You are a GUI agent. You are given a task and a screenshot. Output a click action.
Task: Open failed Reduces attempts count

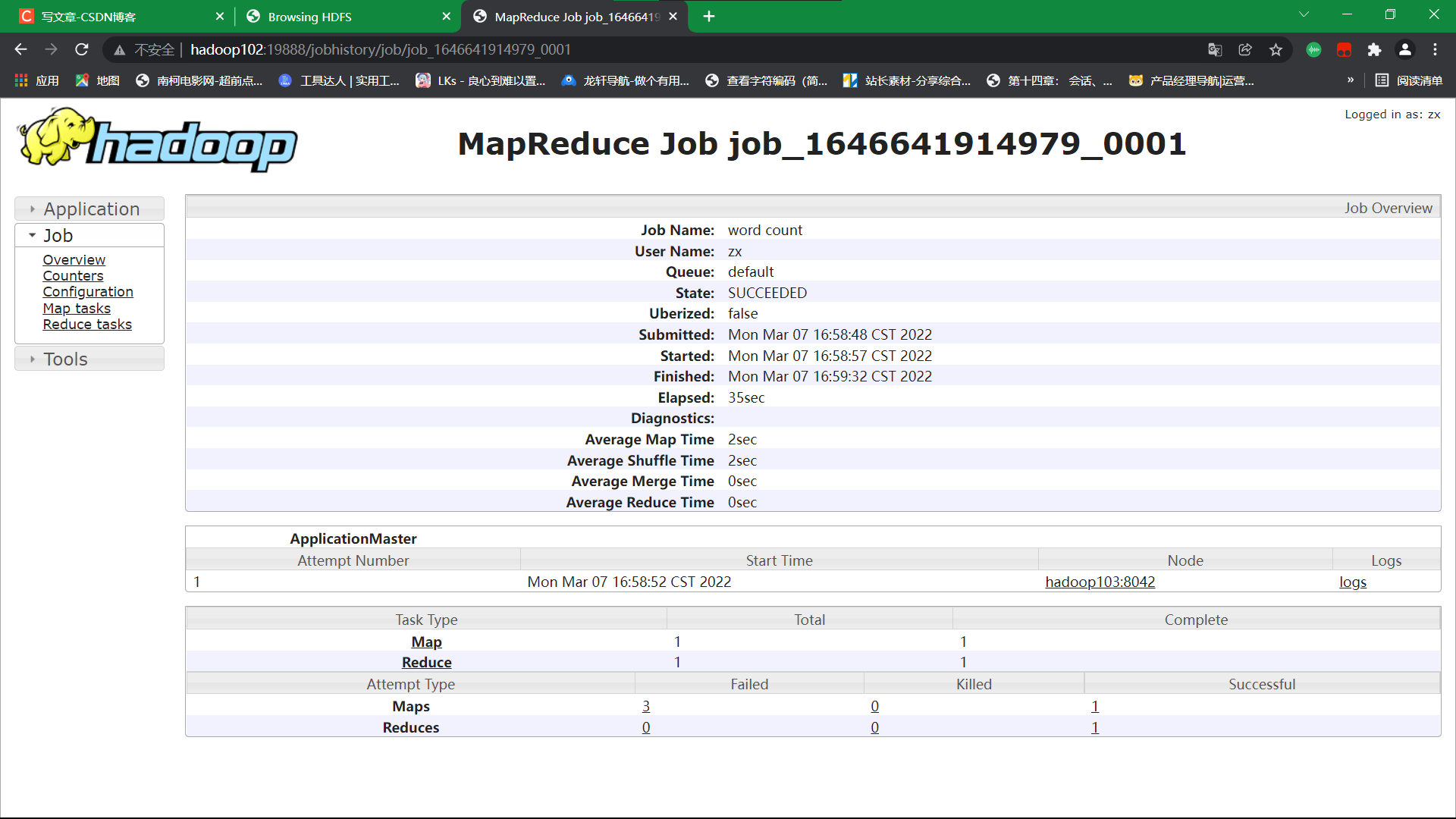(x=646, y=727)
